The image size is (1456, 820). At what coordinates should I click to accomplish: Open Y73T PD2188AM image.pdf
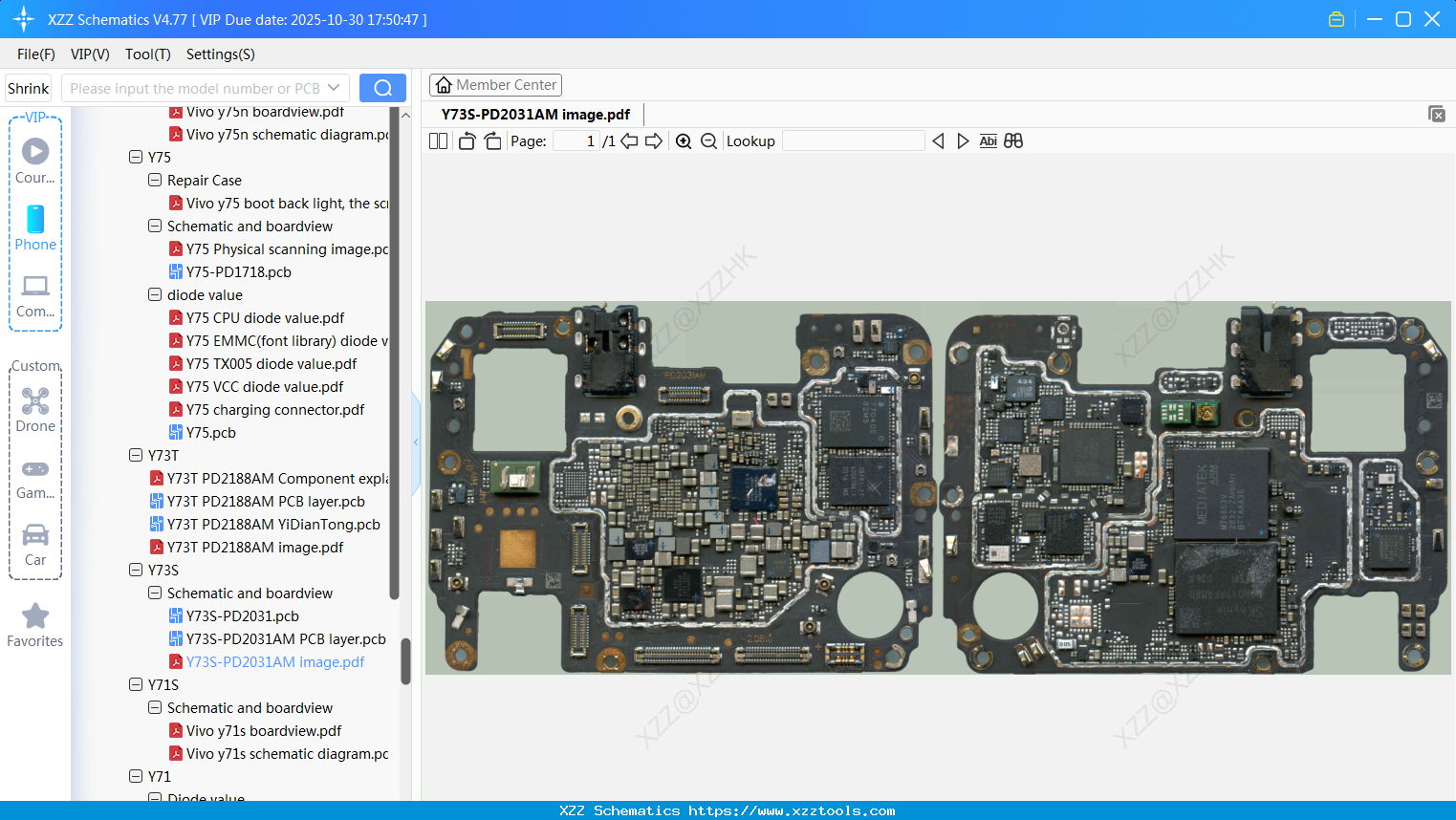click(x=255, y=547)
